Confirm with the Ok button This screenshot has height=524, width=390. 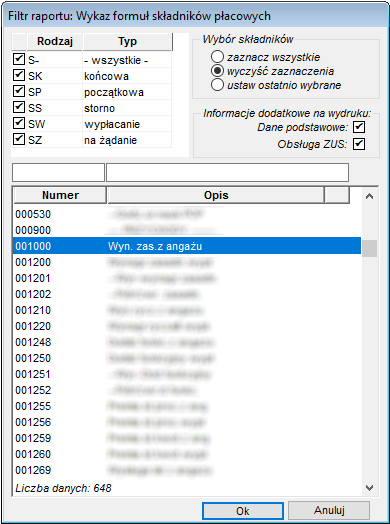[x=243, y=511]
